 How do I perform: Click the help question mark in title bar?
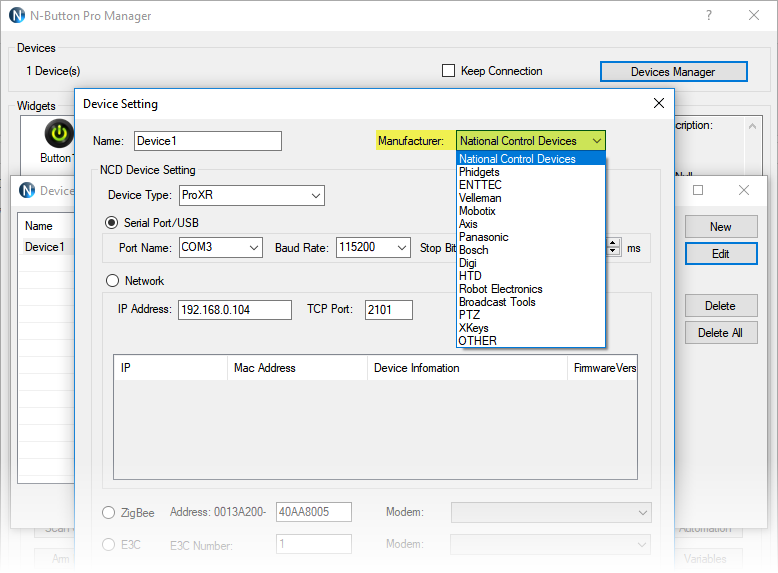[x=709, y=15]
